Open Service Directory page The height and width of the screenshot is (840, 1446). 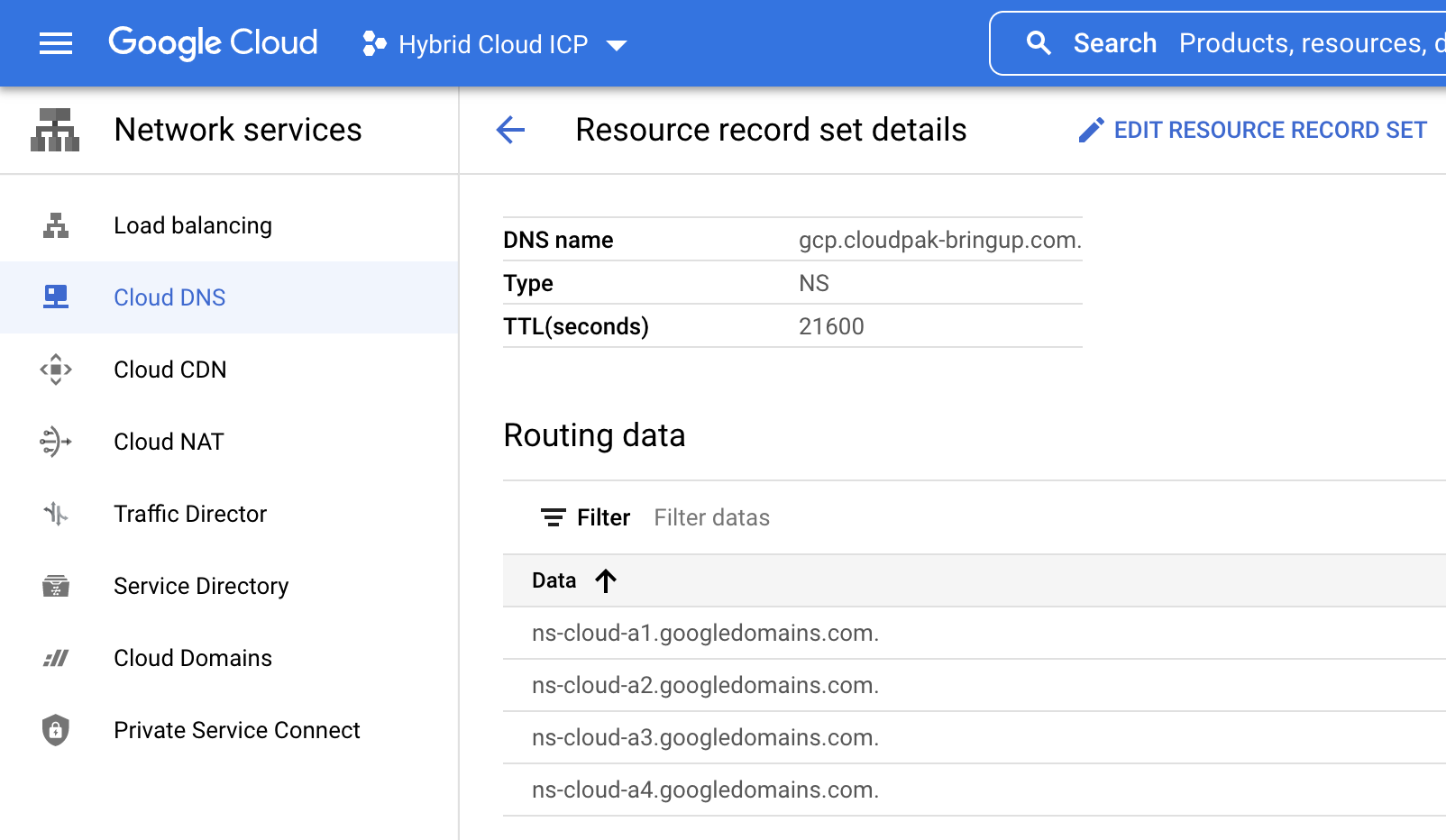229,586
